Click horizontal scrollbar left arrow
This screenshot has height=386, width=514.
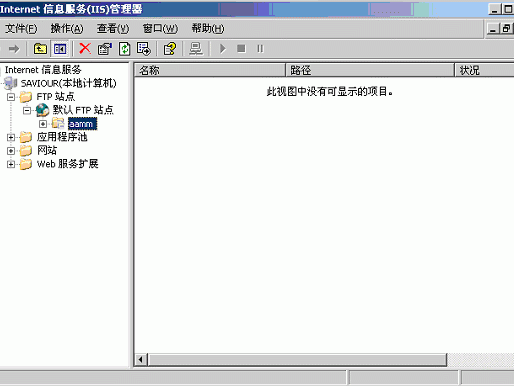(141, 360)
